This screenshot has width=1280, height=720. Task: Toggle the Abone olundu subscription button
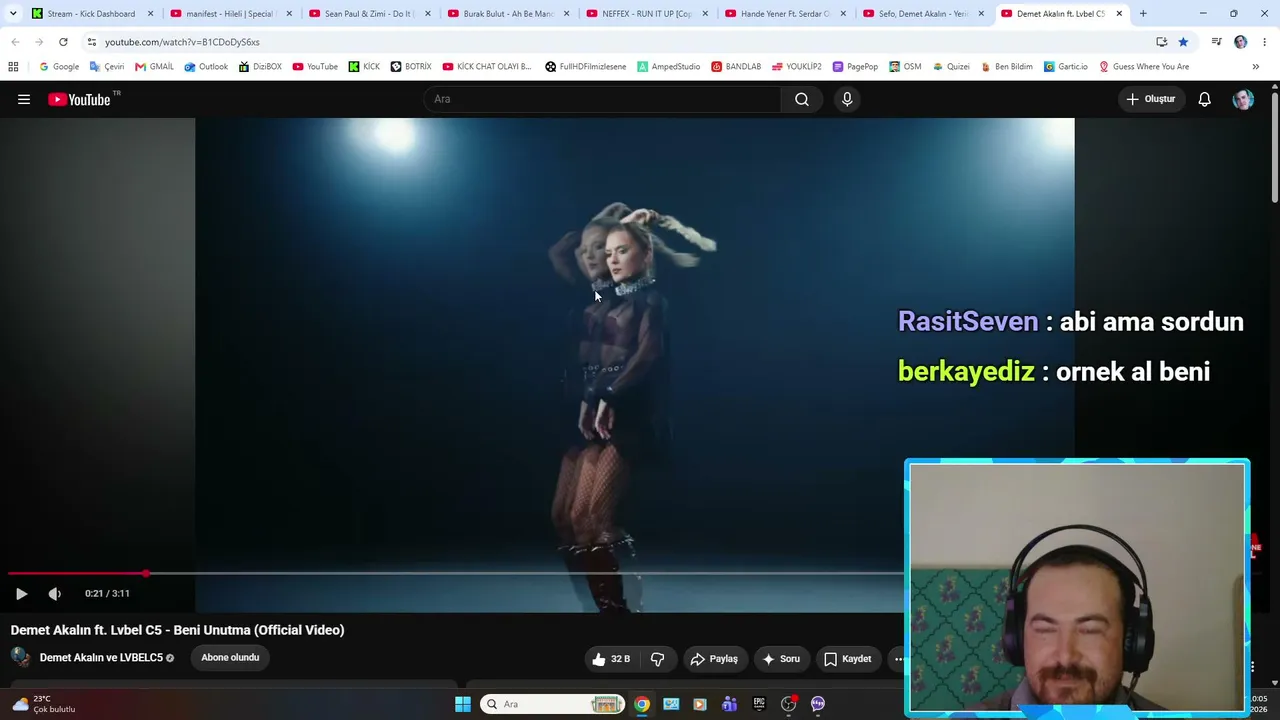pos(230,657)
